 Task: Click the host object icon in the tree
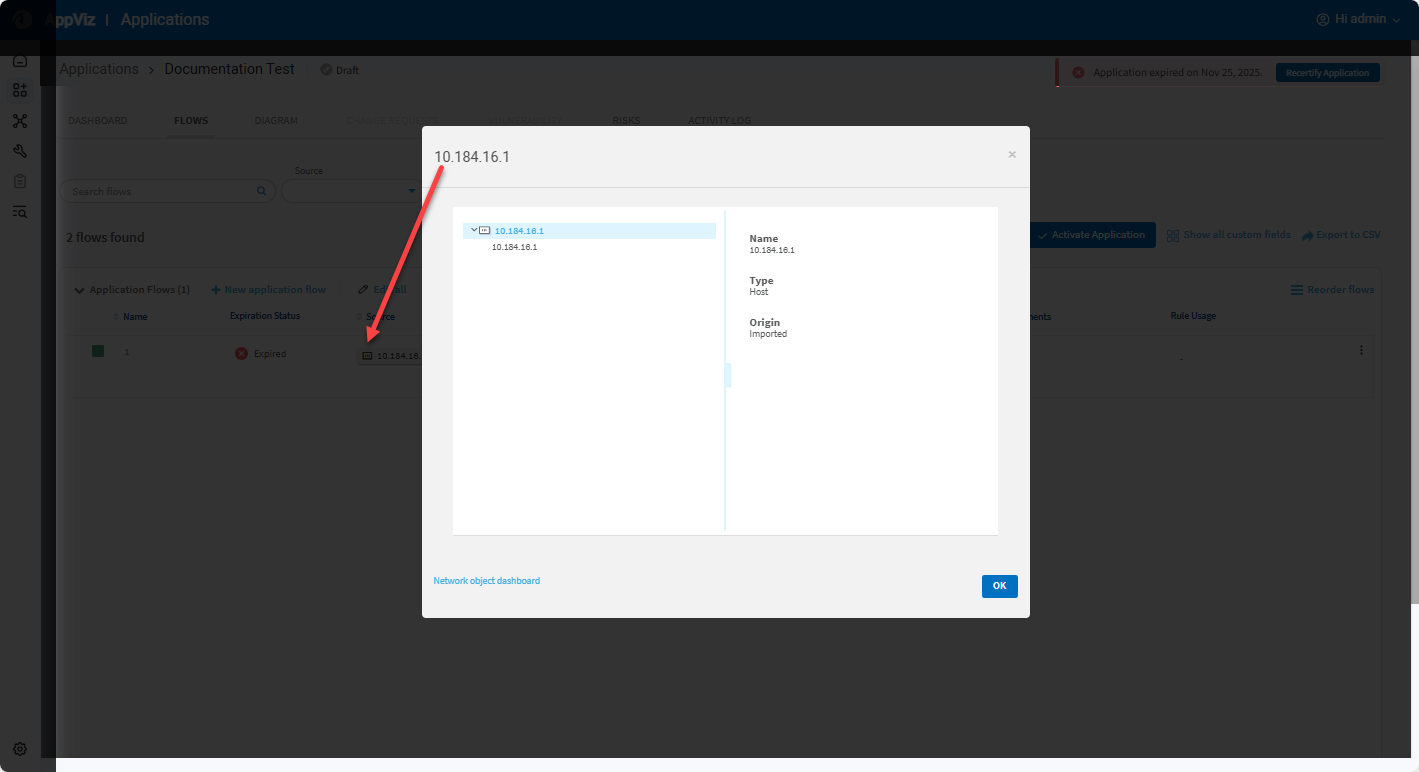[485, 231]
